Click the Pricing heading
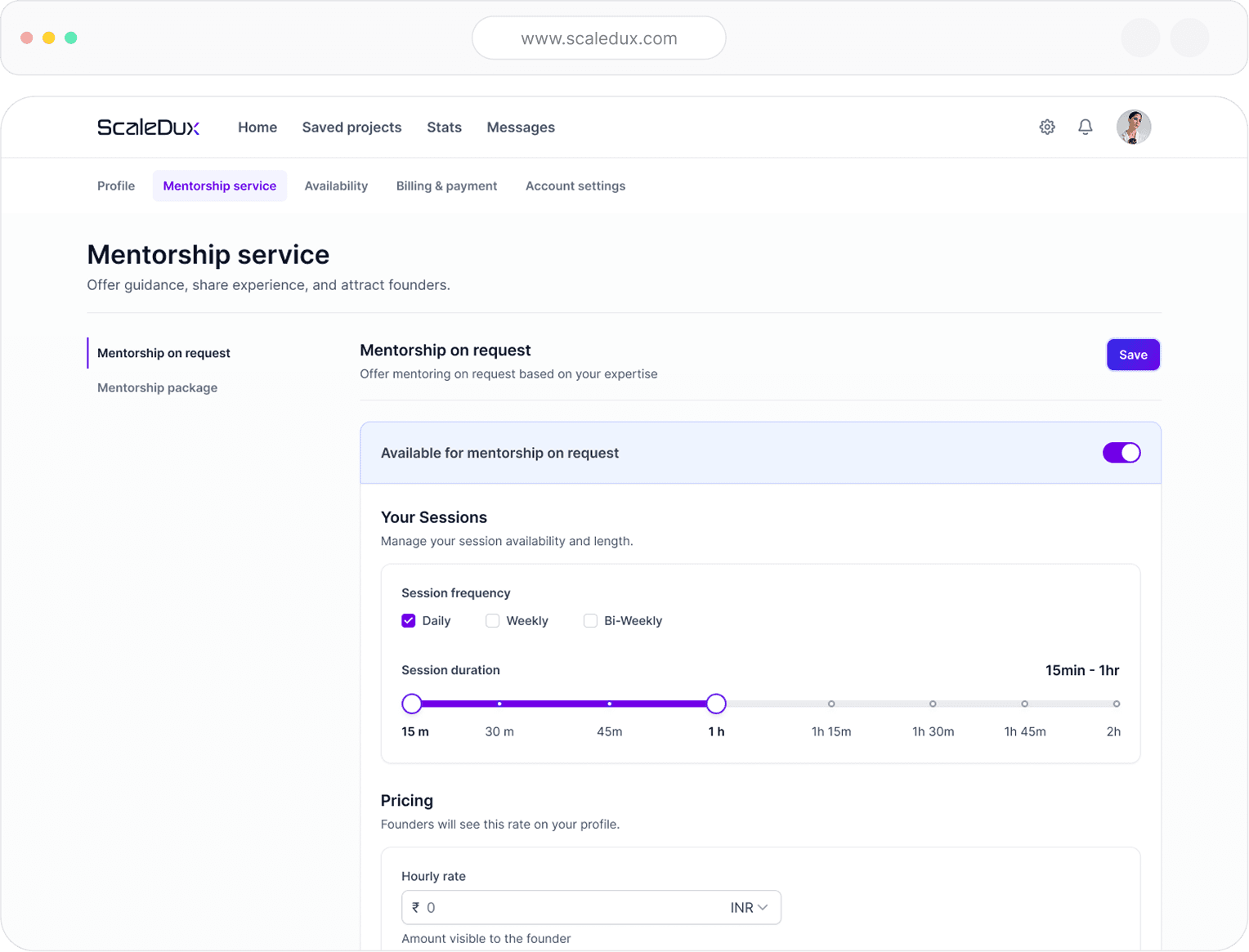The height and width of the screenshot is (952, 1249). click(x=407, y=801)
